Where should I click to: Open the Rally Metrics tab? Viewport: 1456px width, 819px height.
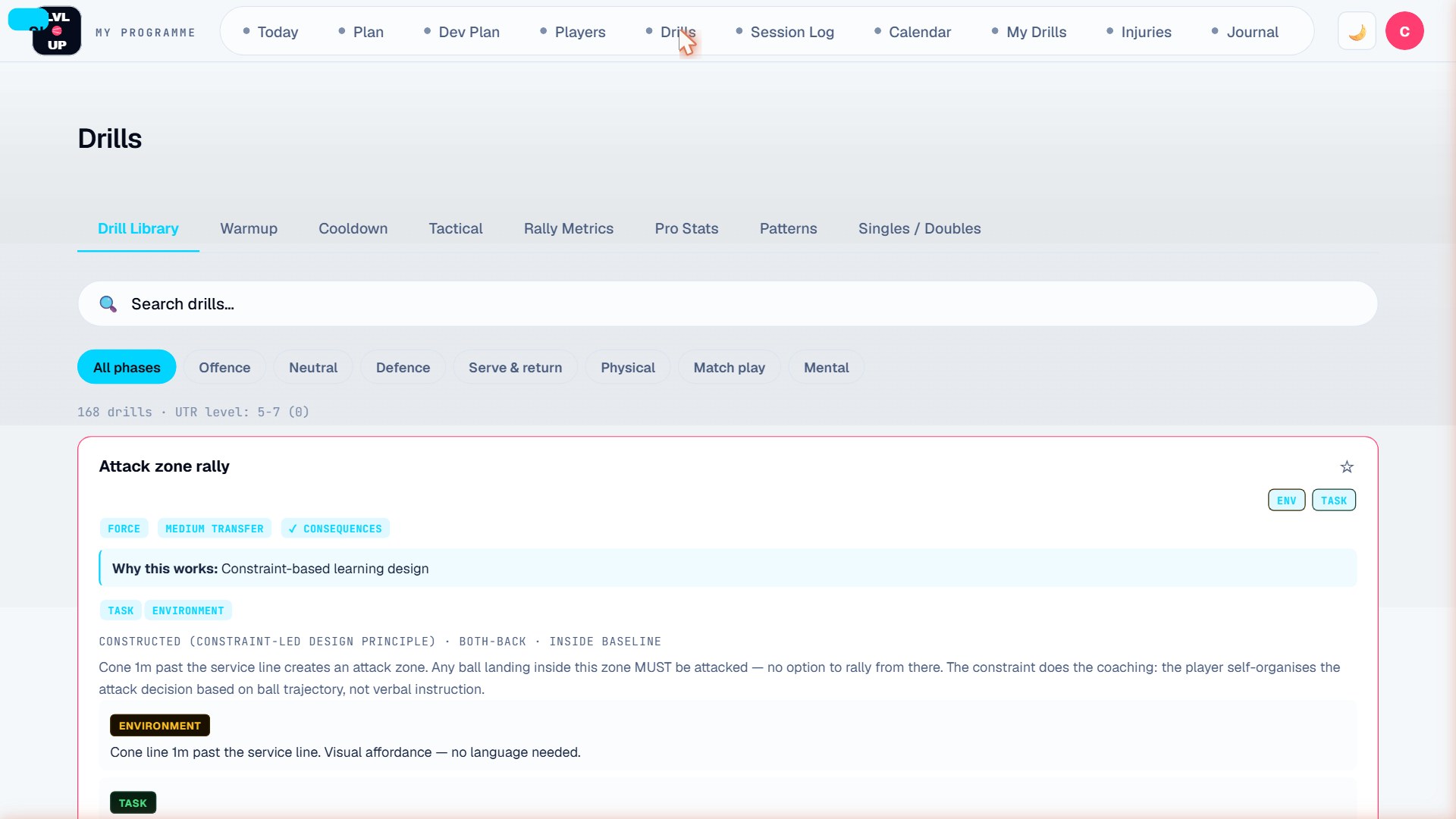pyautogui.click(x=569, y=228)
